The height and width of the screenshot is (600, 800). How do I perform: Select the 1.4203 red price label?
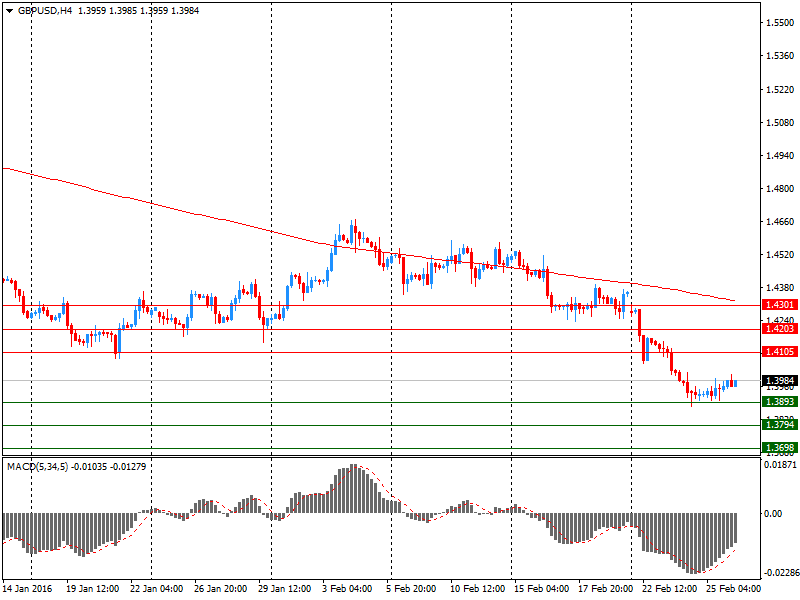[x=780, y=329]
